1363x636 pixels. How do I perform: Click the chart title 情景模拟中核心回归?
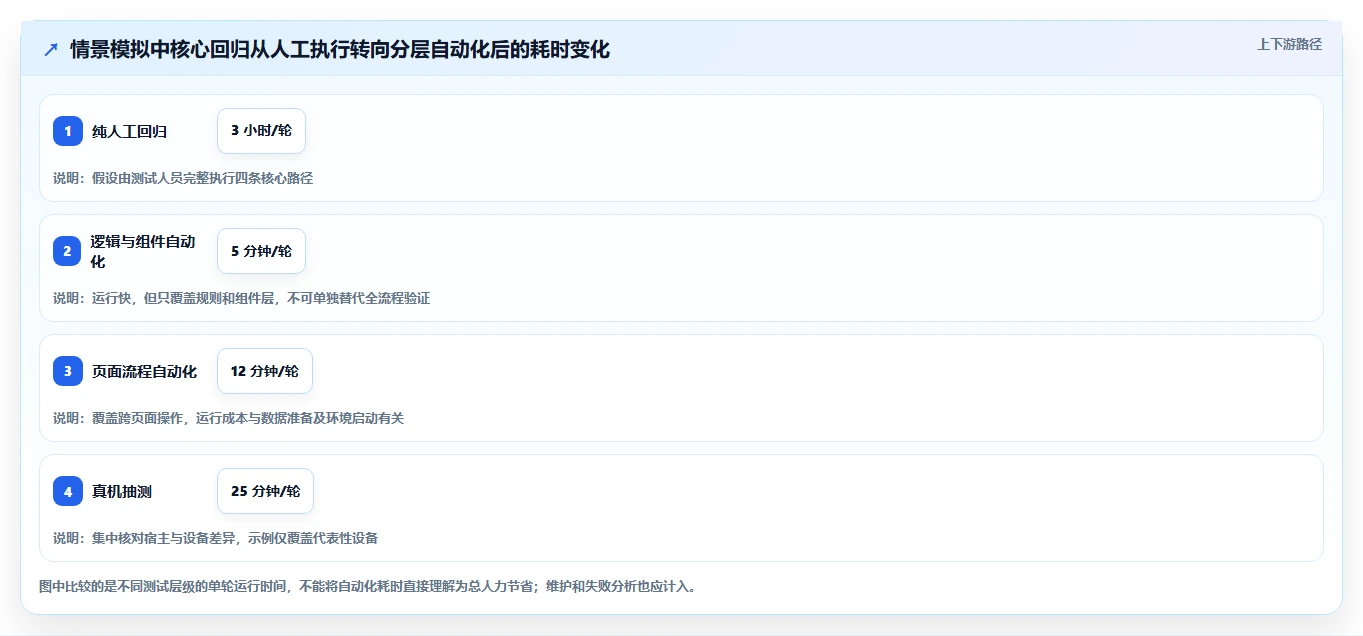340,49
